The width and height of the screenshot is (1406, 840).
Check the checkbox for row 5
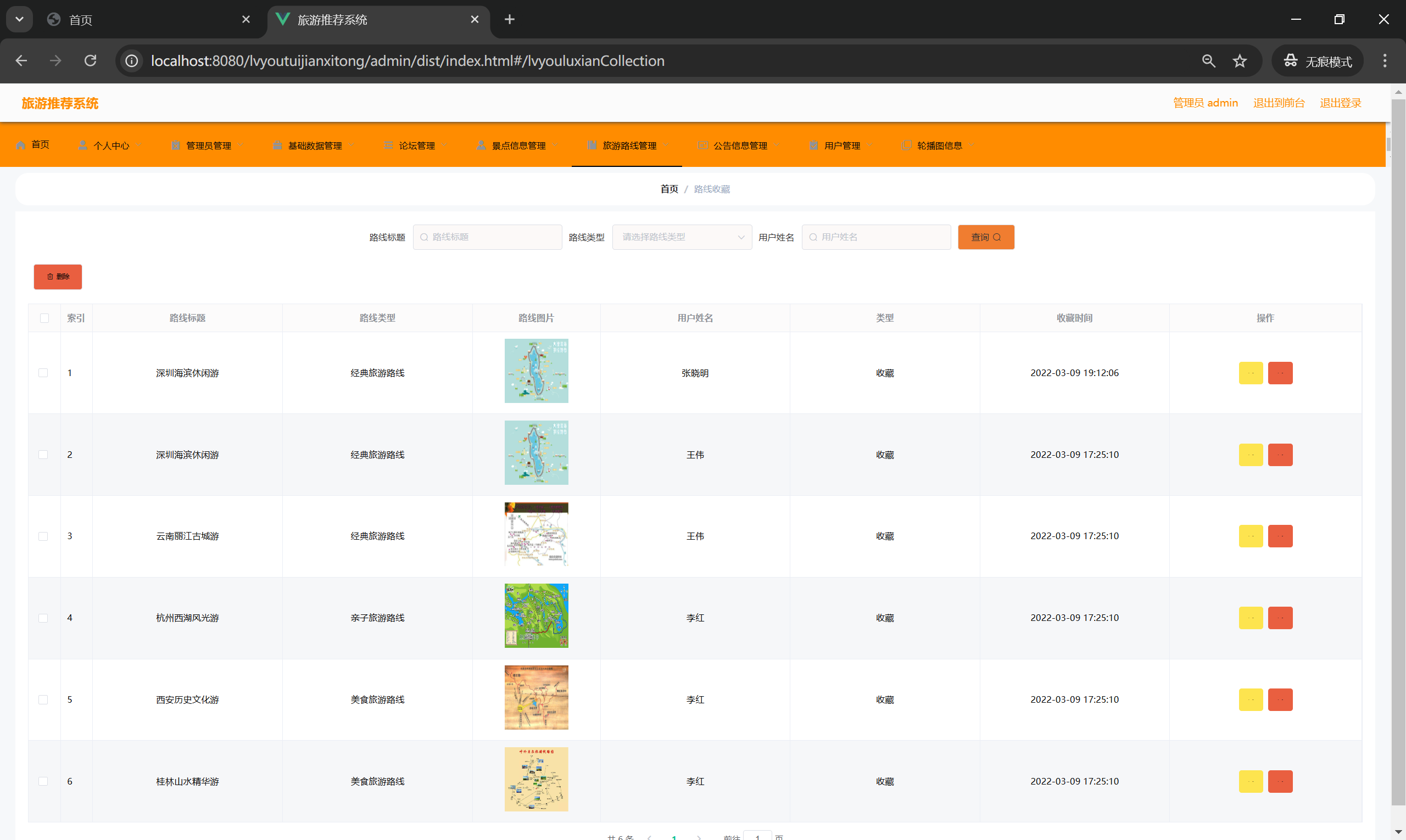coord(43,699)
